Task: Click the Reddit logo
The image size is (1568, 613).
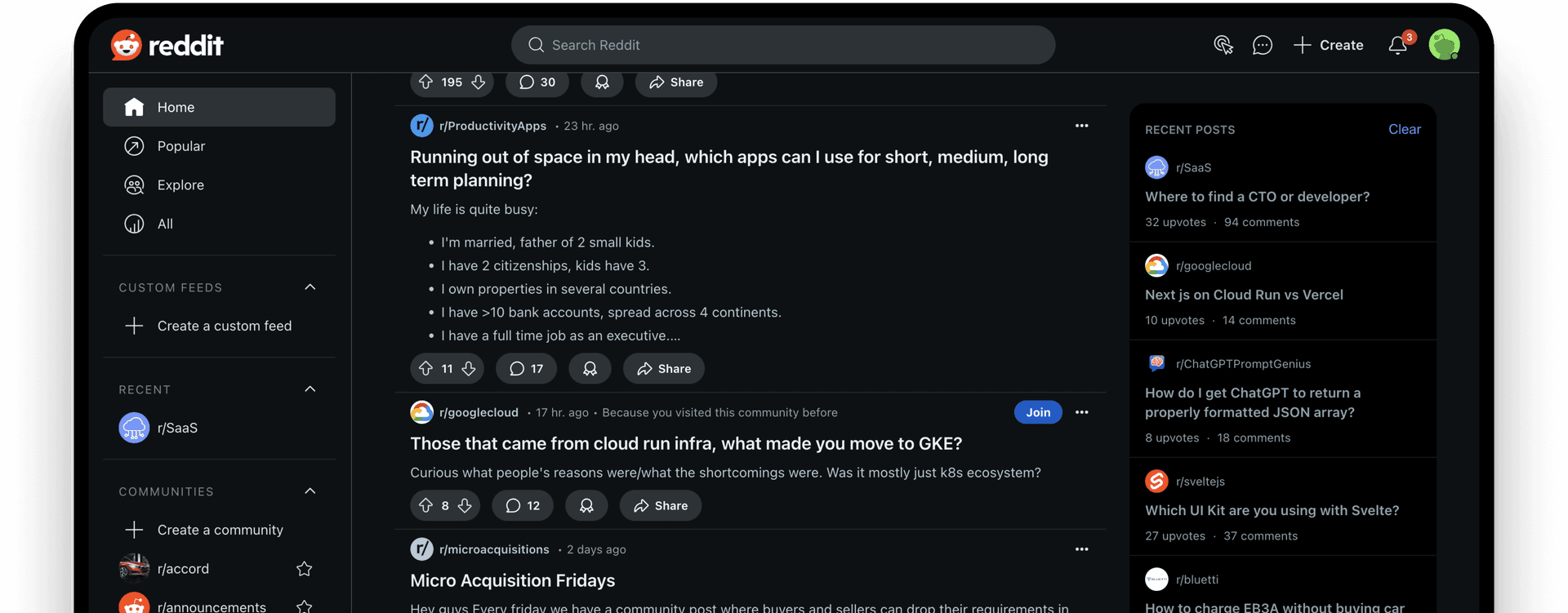Action: click(x=166, y=45)
